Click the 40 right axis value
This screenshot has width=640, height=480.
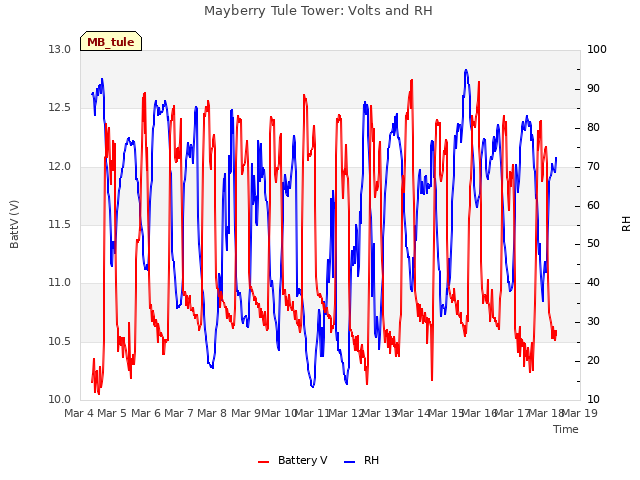click(593, 283)
